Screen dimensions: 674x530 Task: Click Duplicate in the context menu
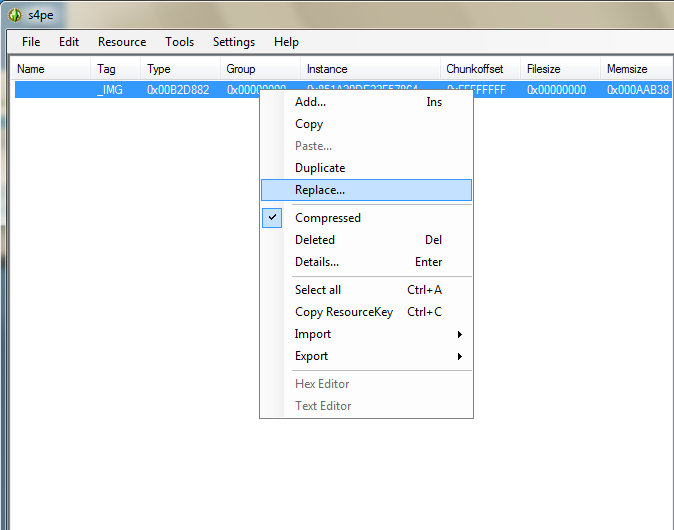tap(320, 168)
